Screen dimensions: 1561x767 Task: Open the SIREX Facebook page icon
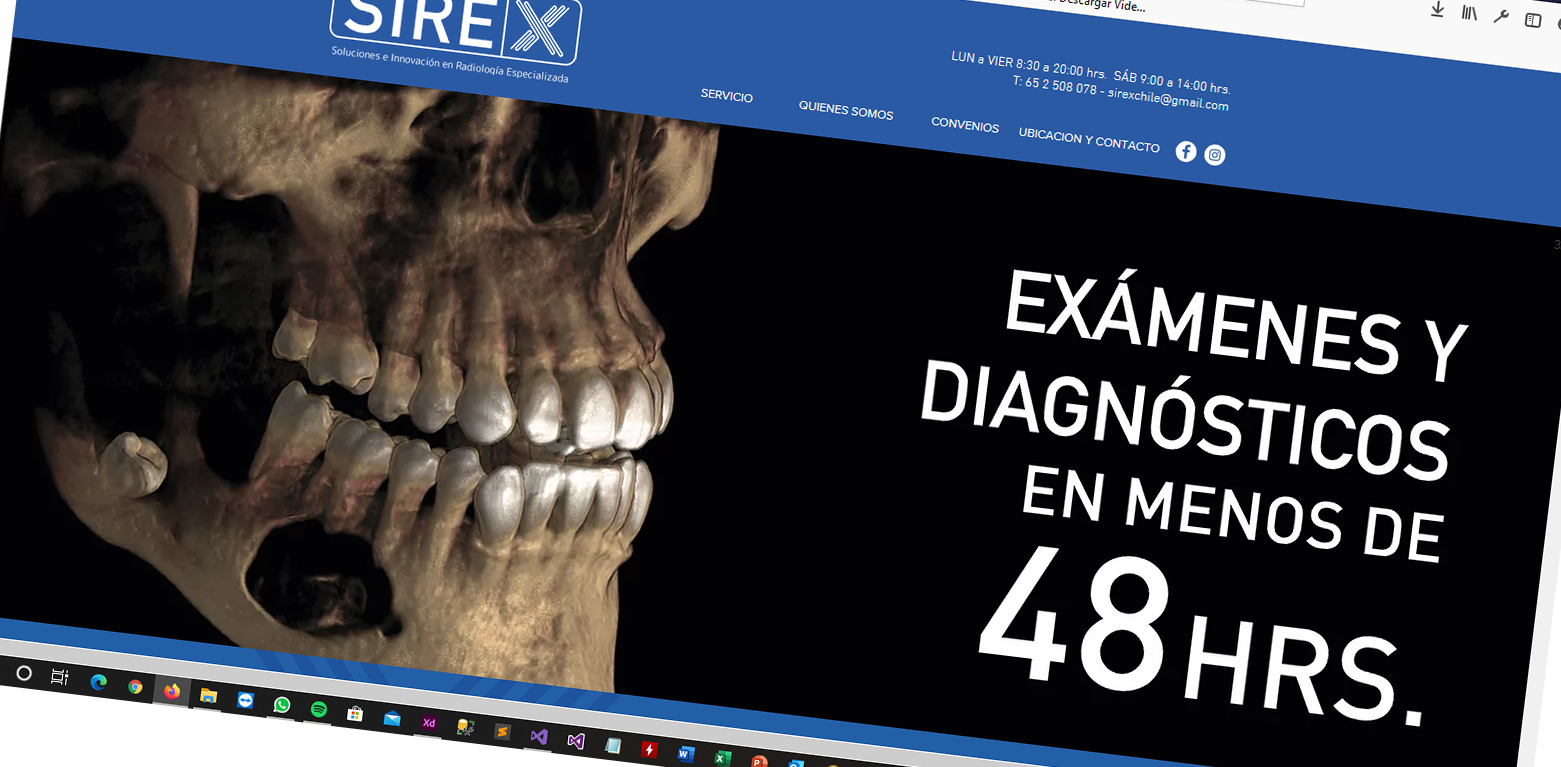[1185, 151]
